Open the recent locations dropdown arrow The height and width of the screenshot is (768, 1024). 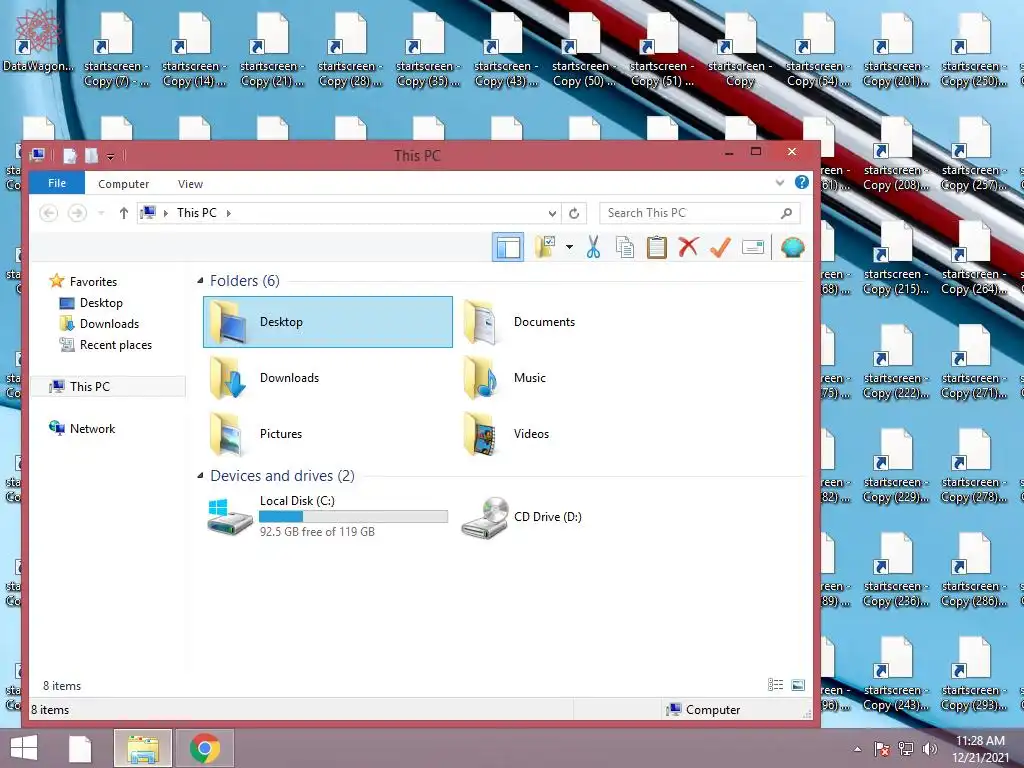[101, 213]
